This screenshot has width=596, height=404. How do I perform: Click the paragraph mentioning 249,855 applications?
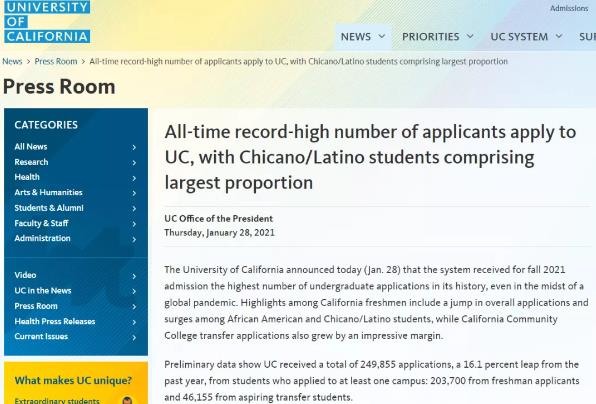[x=372, y=381]
